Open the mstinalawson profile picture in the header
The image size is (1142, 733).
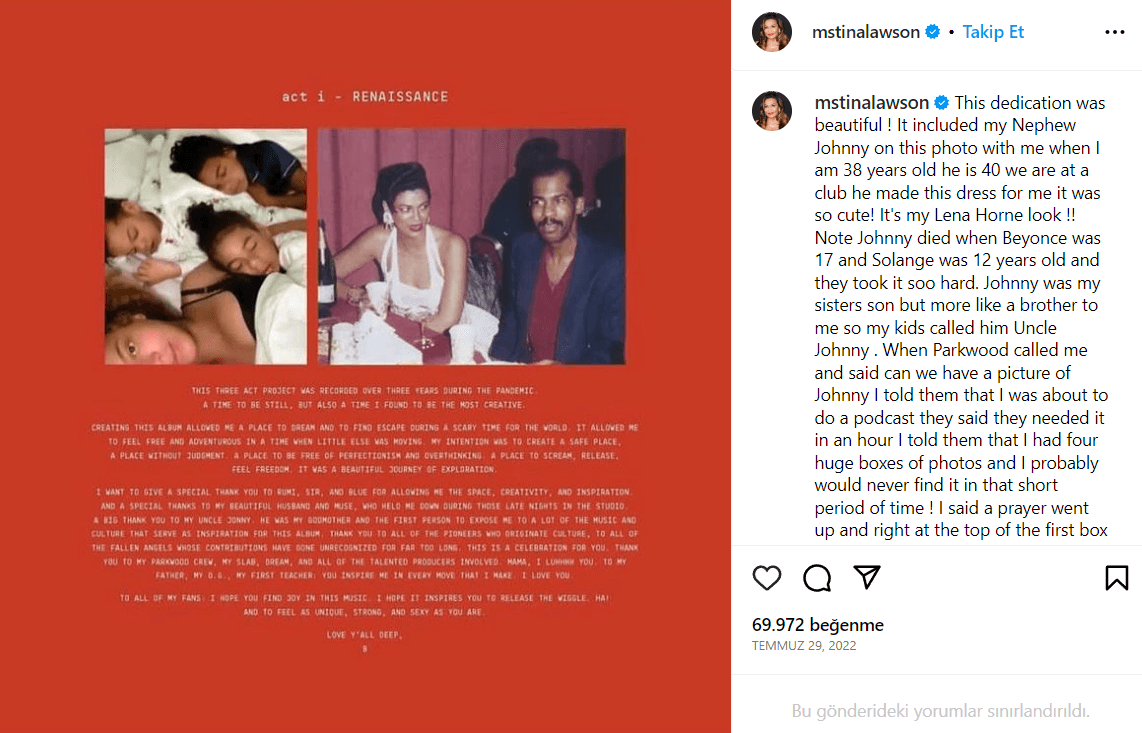click(771, 32)
